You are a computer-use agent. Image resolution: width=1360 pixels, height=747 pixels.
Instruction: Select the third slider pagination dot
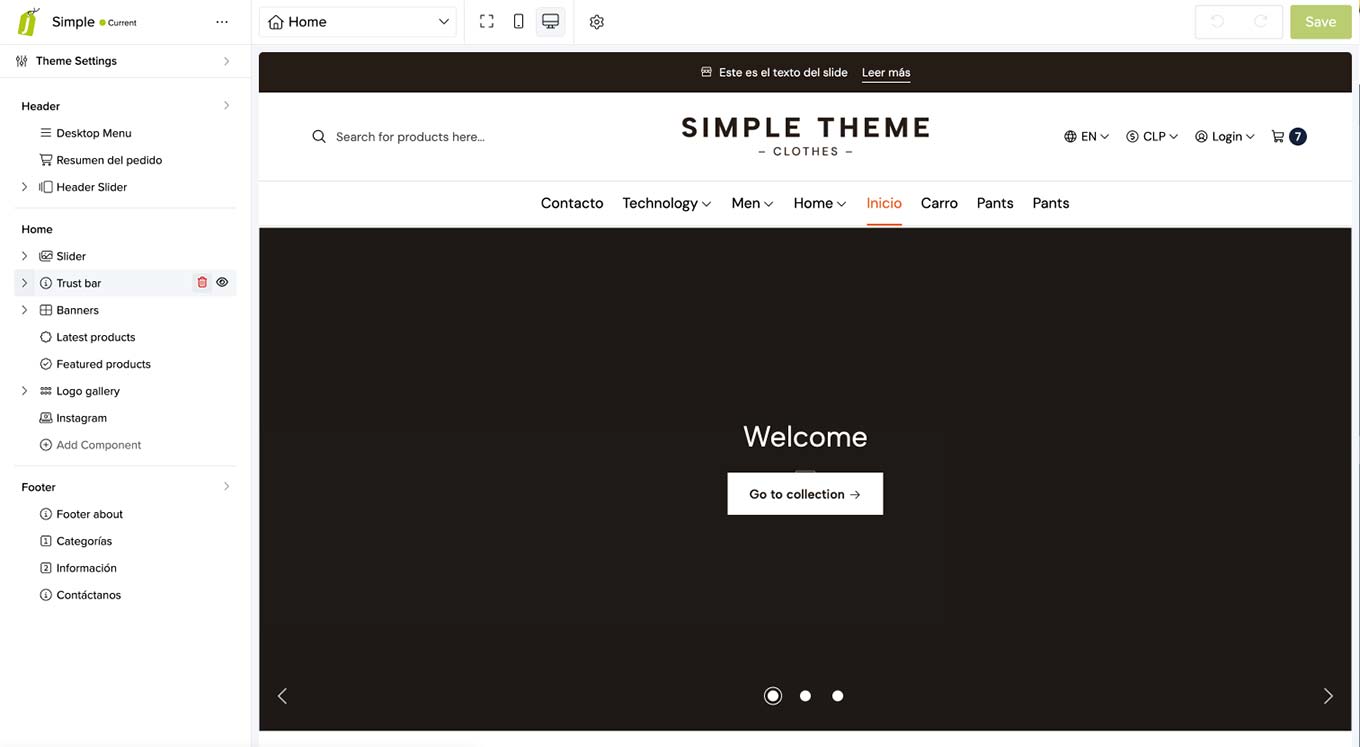[x=837, y=695]
